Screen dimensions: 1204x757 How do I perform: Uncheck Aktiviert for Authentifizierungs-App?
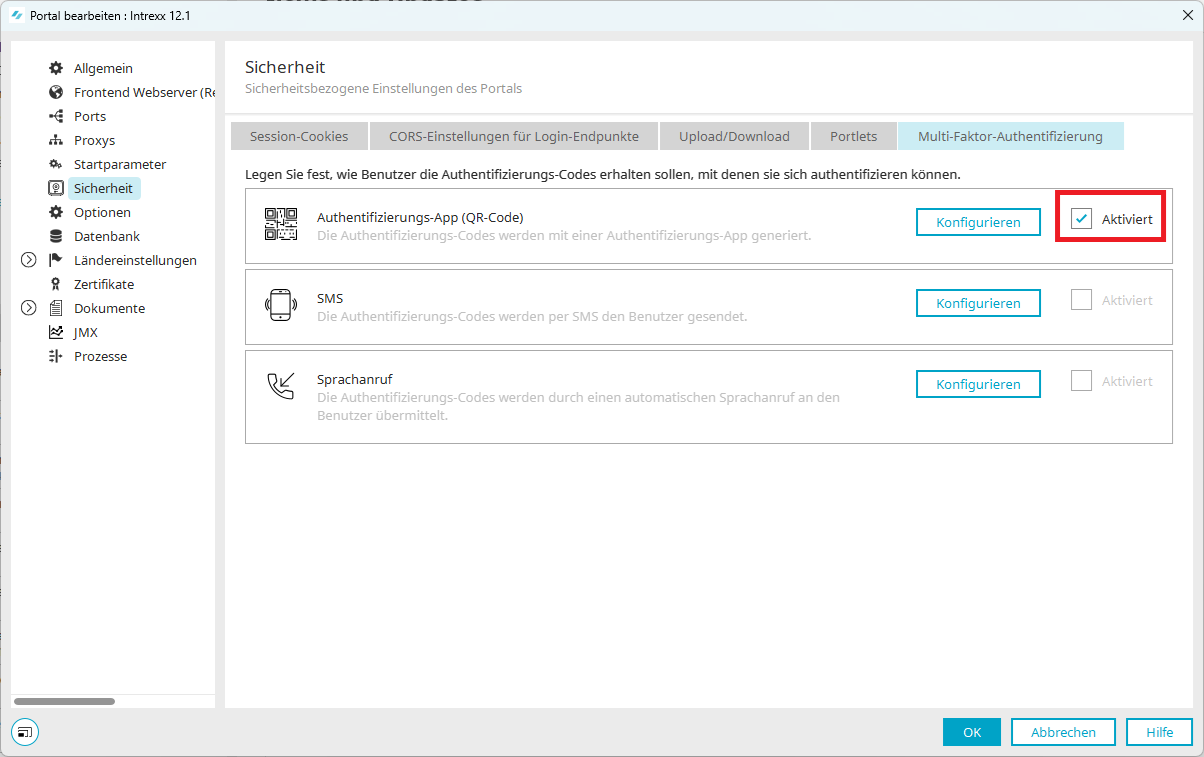pos(1081,219)
